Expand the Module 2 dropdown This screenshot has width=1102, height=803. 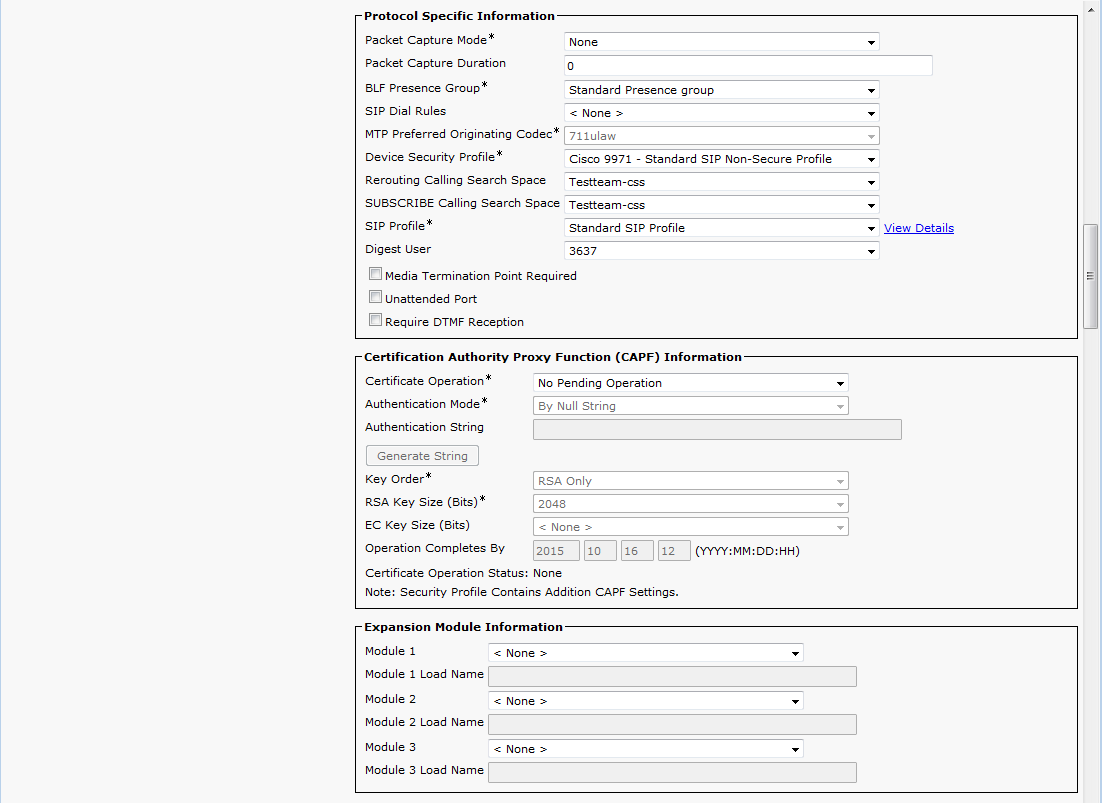[x=645, y=701]
